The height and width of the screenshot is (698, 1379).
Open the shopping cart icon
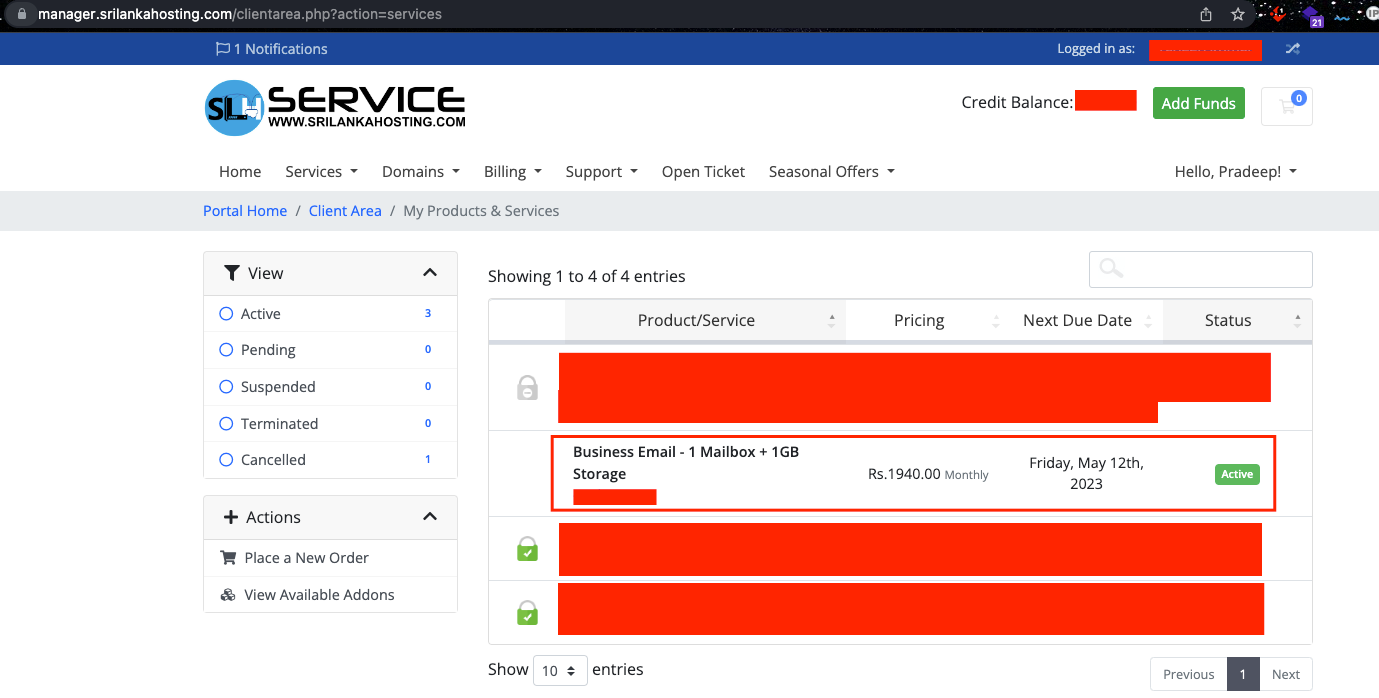(1286, 105)
